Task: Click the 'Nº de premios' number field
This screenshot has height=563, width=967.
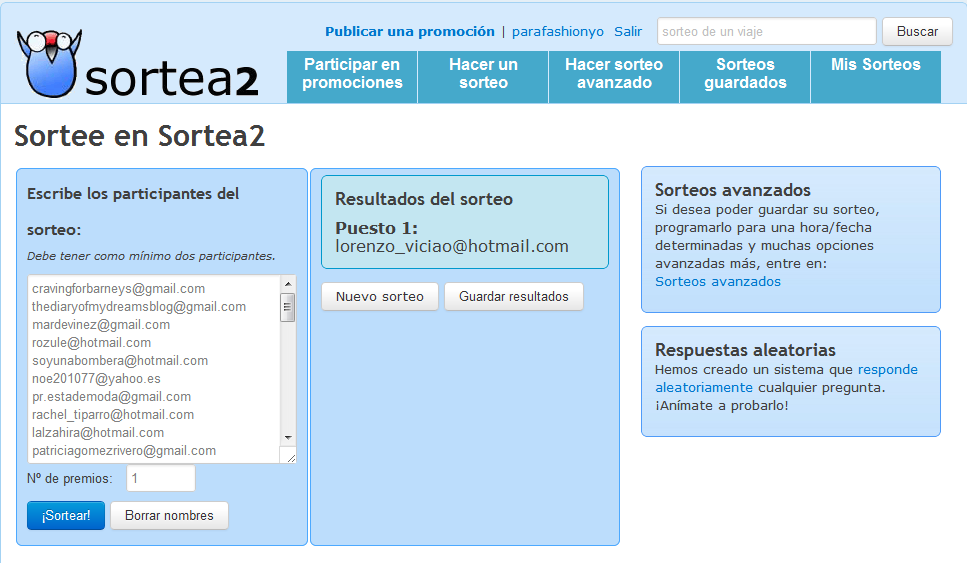Action: [x=160, y=479]
